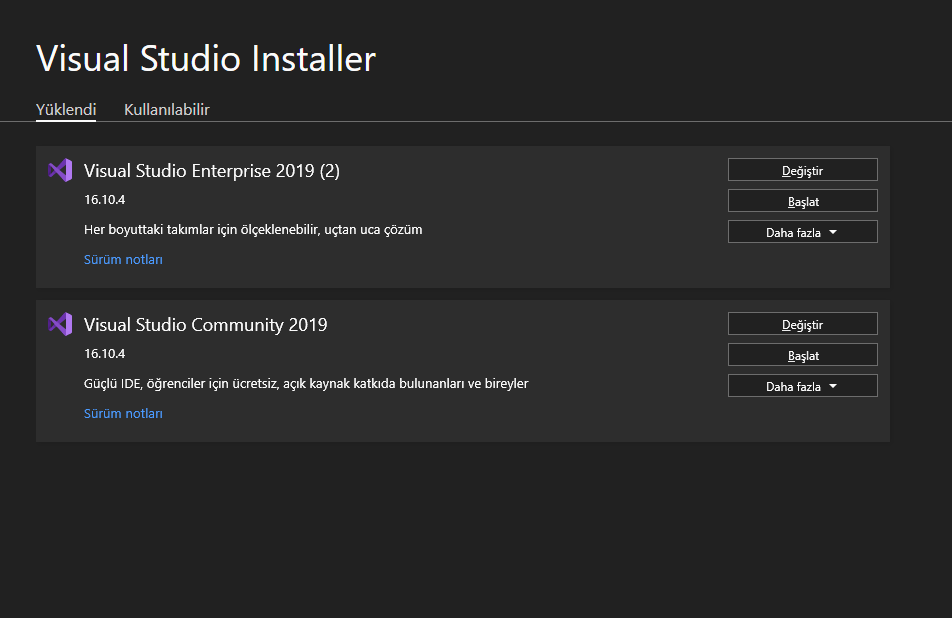Launch Community 2019 with Başlat button
The image size is (952, 618).
click(x=803, y=355)
